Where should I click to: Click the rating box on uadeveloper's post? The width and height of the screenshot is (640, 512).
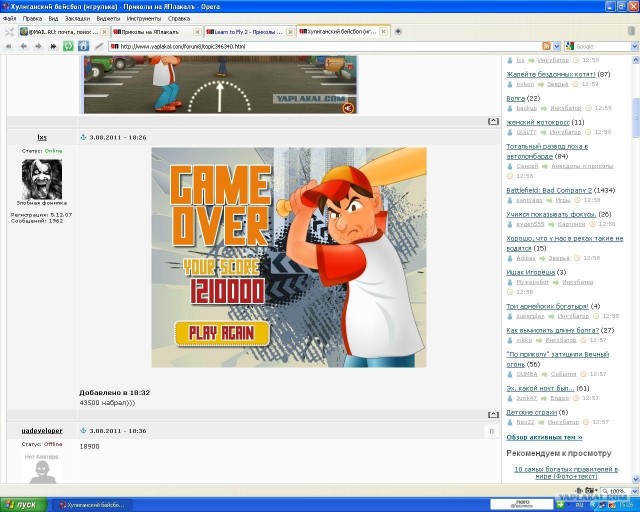point(491,431)
